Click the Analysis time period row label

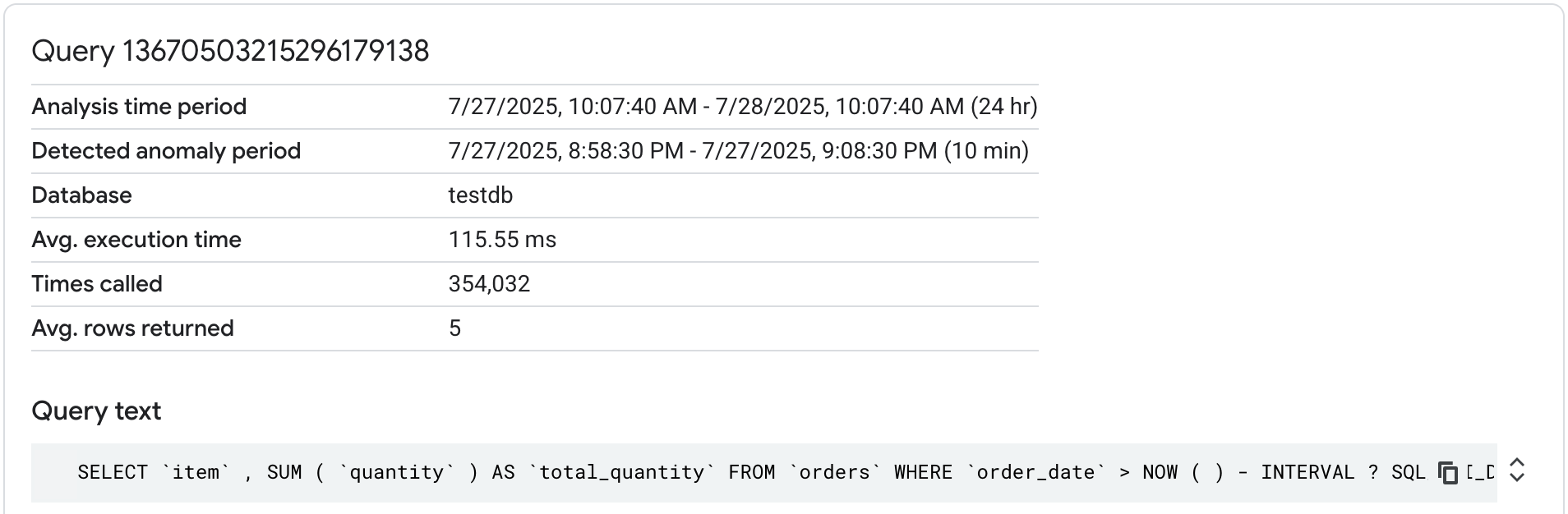[138, 106]
